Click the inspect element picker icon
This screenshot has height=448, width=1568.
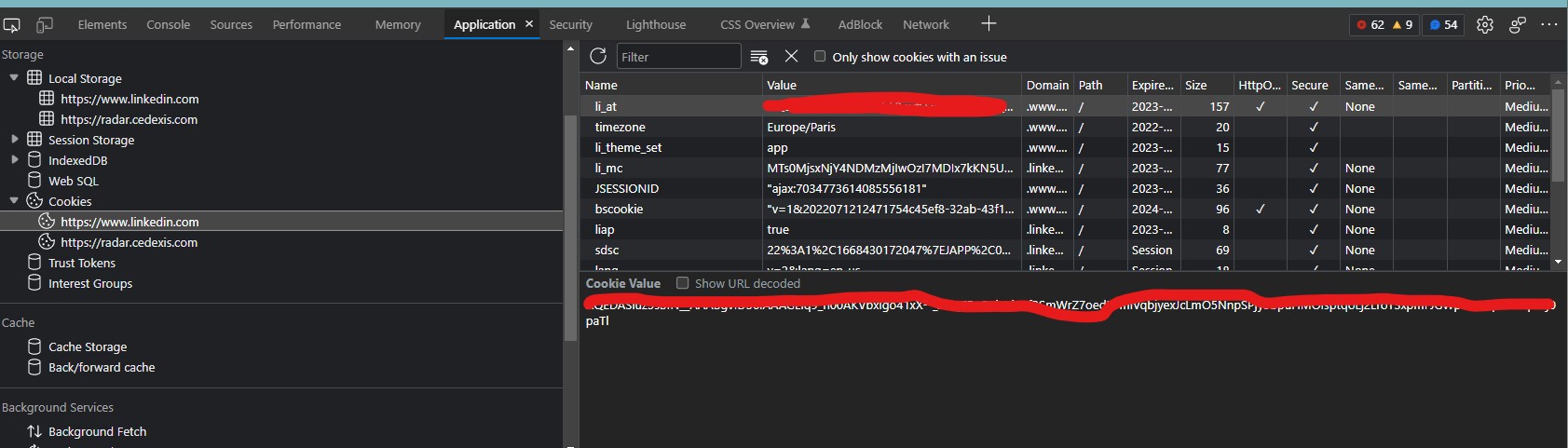point(12,25)
